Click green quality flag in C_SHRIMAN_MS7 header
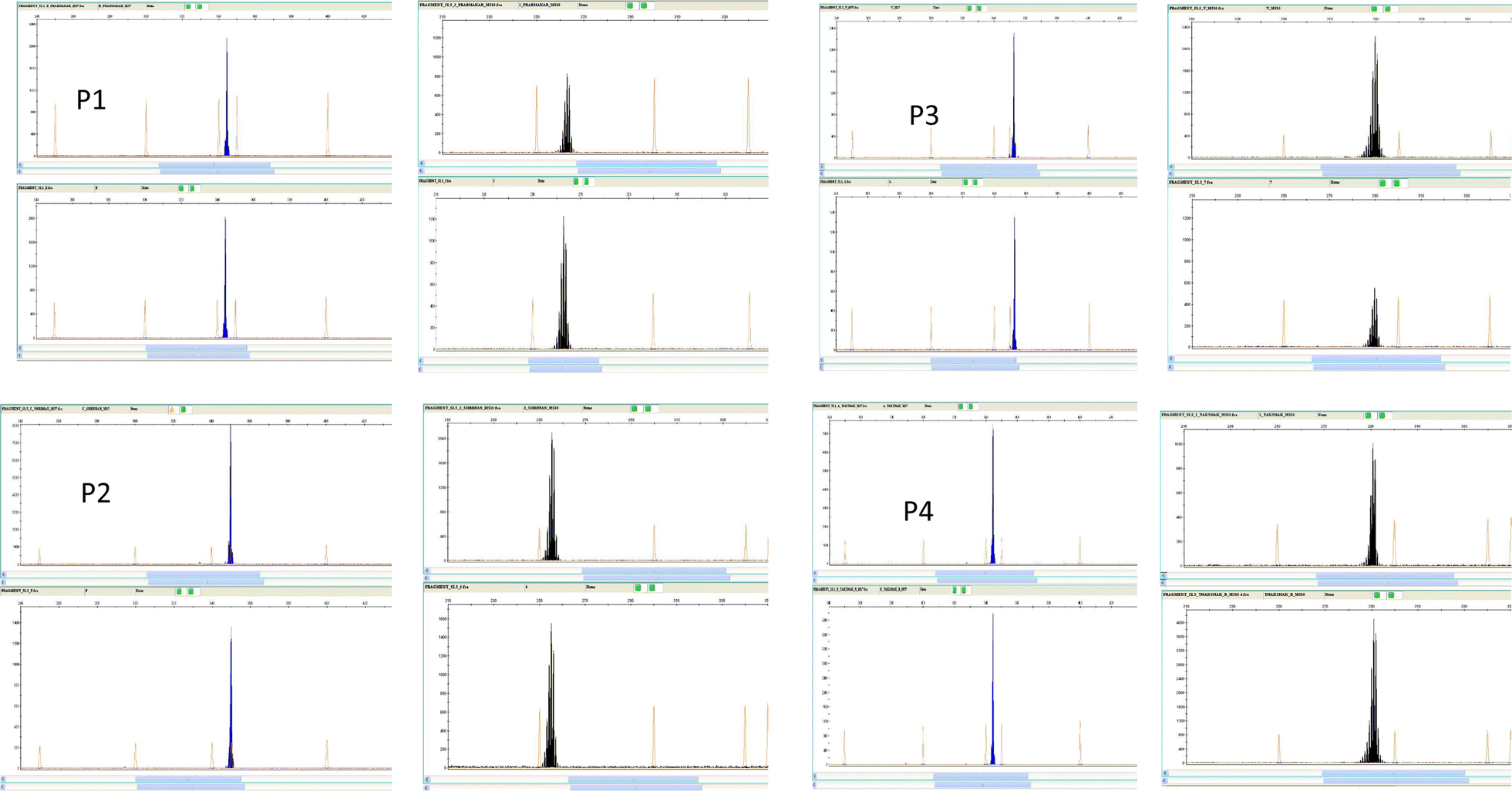1512x791 pixels. point(184,409)
